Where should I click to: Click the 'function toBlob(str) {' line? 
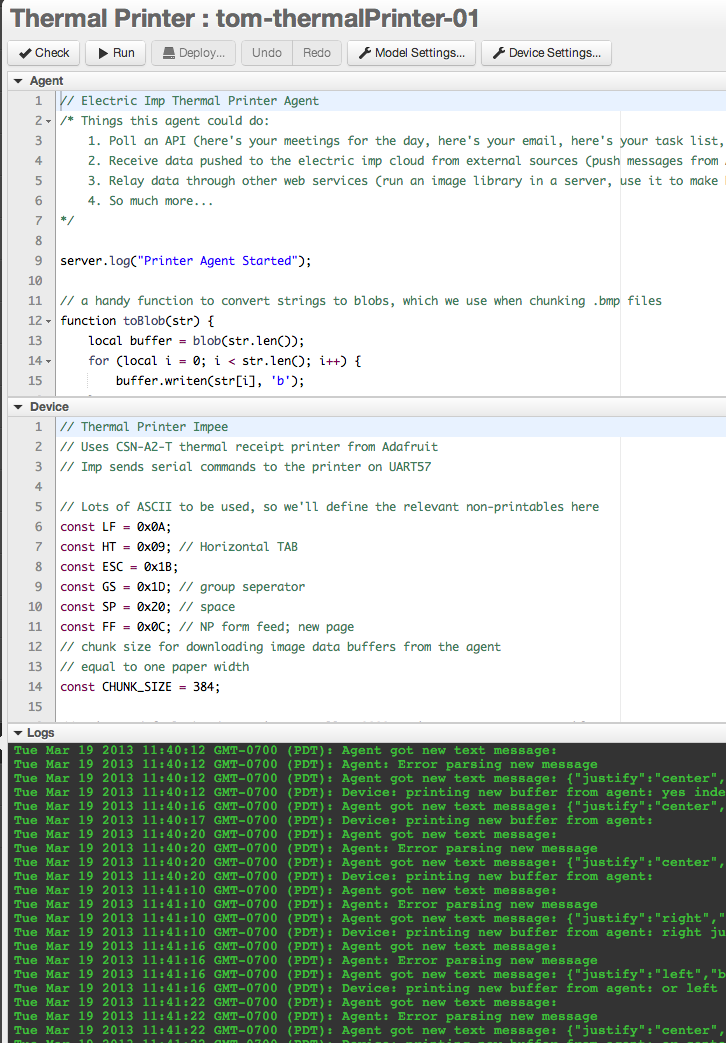[137, 321]
